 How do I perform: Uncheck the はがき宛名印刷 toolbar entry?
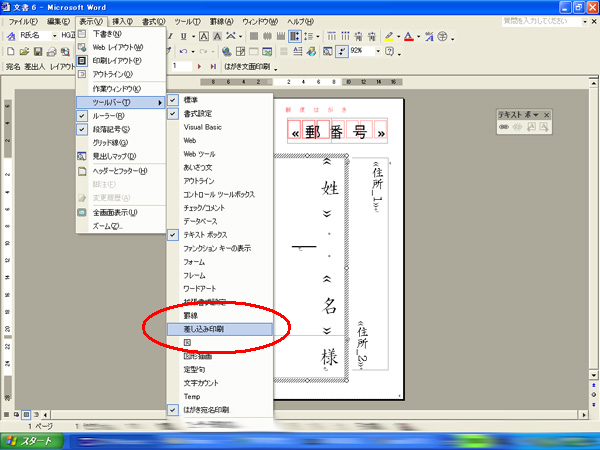click(x=220, y=410)
